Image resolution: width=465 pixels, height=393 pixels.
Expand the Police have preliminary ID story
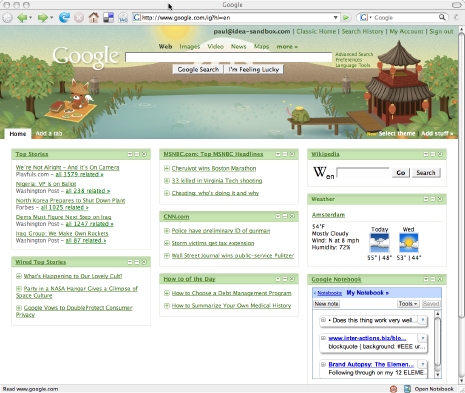167,231
